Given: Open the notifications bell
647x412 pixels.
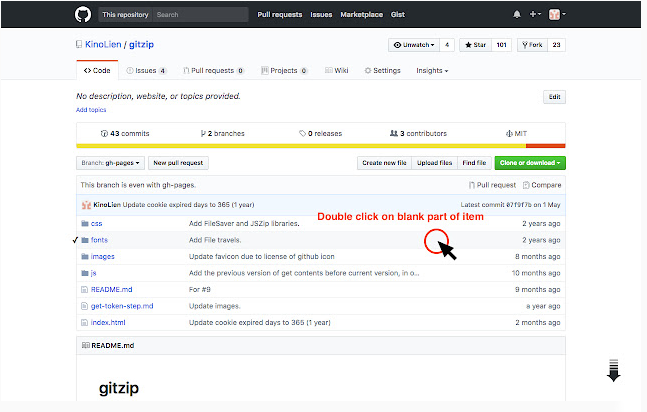Looking at the screenshot, I should [x=517, y=14].
